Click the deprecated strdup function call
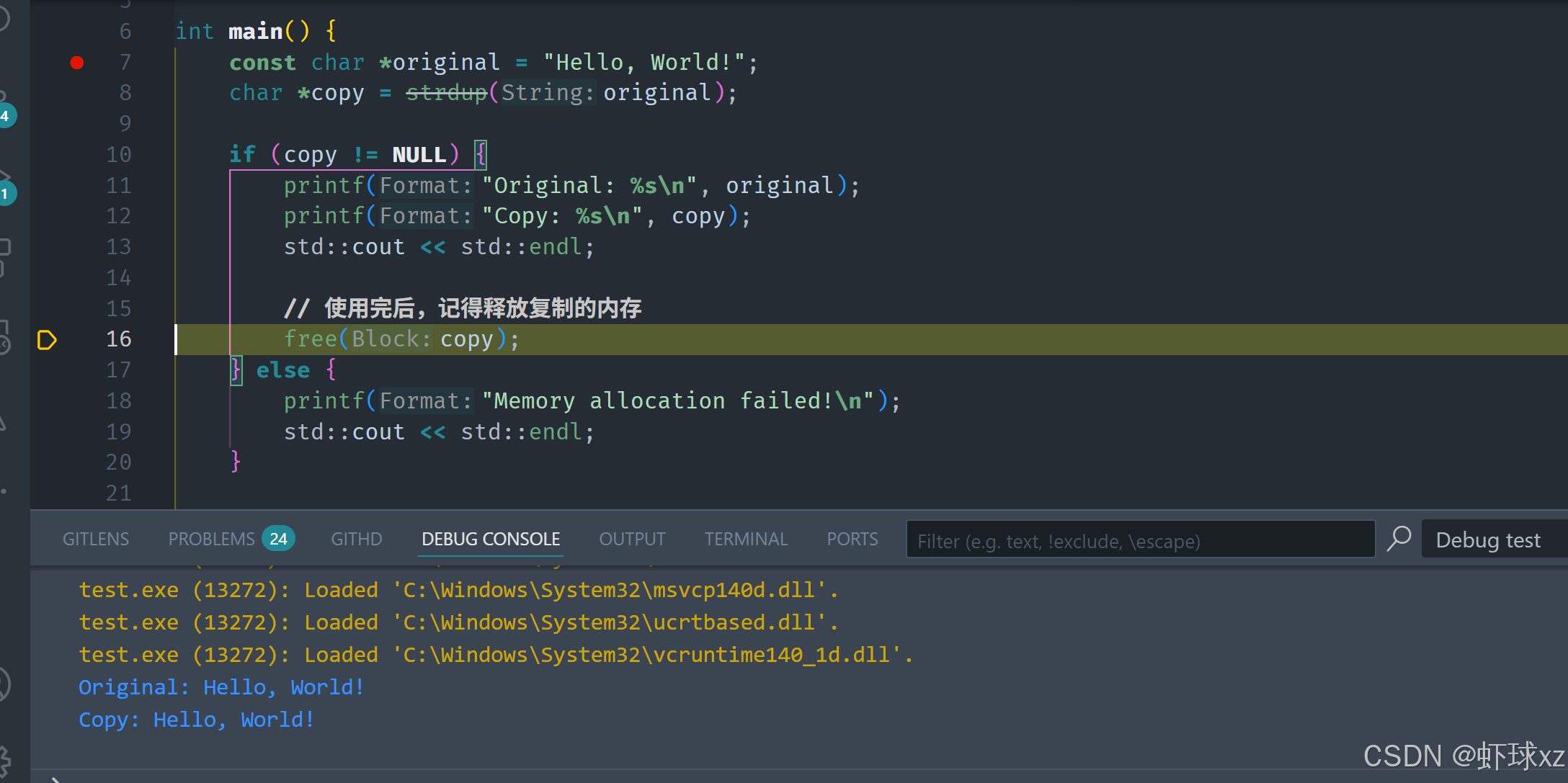1568x783 pixels. [447, 93]
